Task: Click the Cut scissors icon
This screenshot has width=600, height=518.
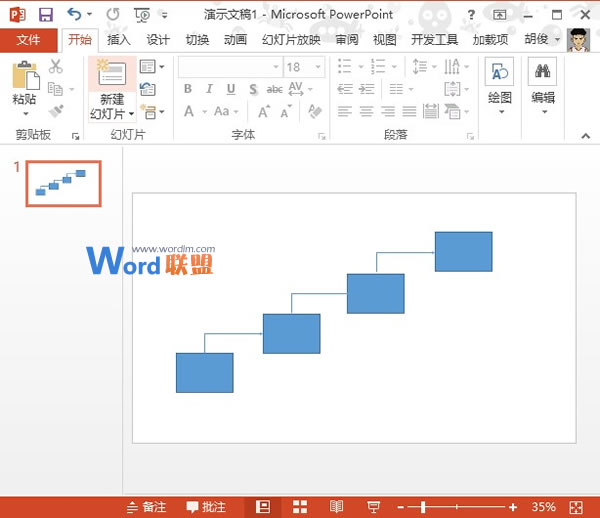Action: coord(56,66)
